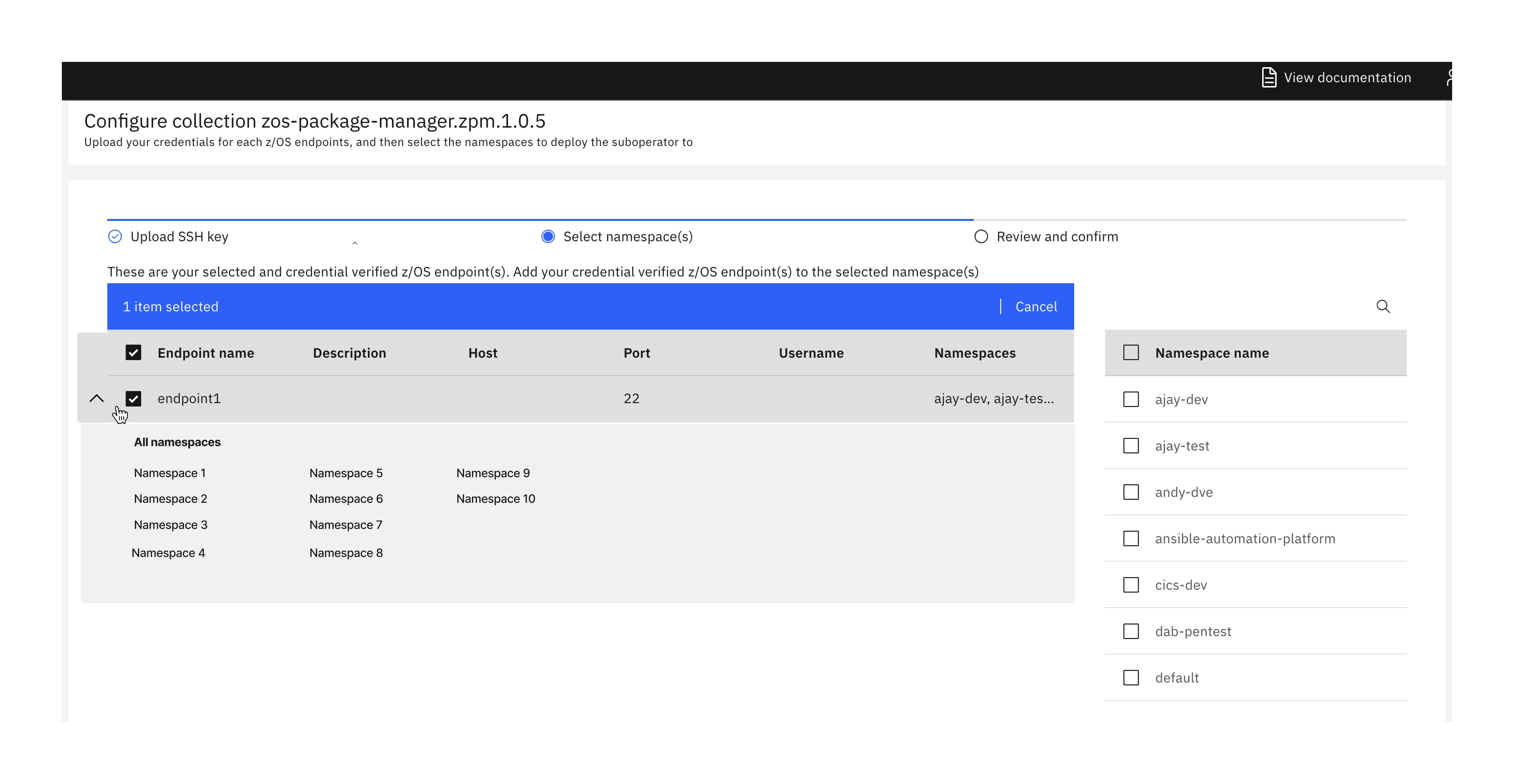Click the search icon above the namespace list
The width and height of the screenshot is (1514, 784).
click(x=1383, y=306)
